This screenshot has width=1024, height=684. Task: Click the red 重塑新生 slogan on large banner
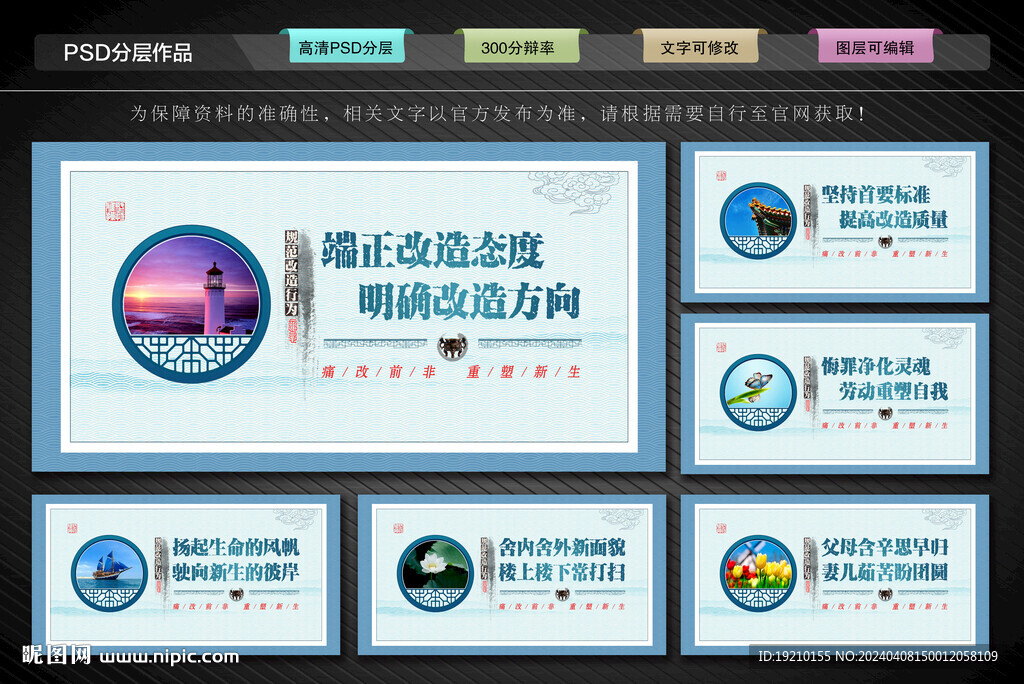524,372
